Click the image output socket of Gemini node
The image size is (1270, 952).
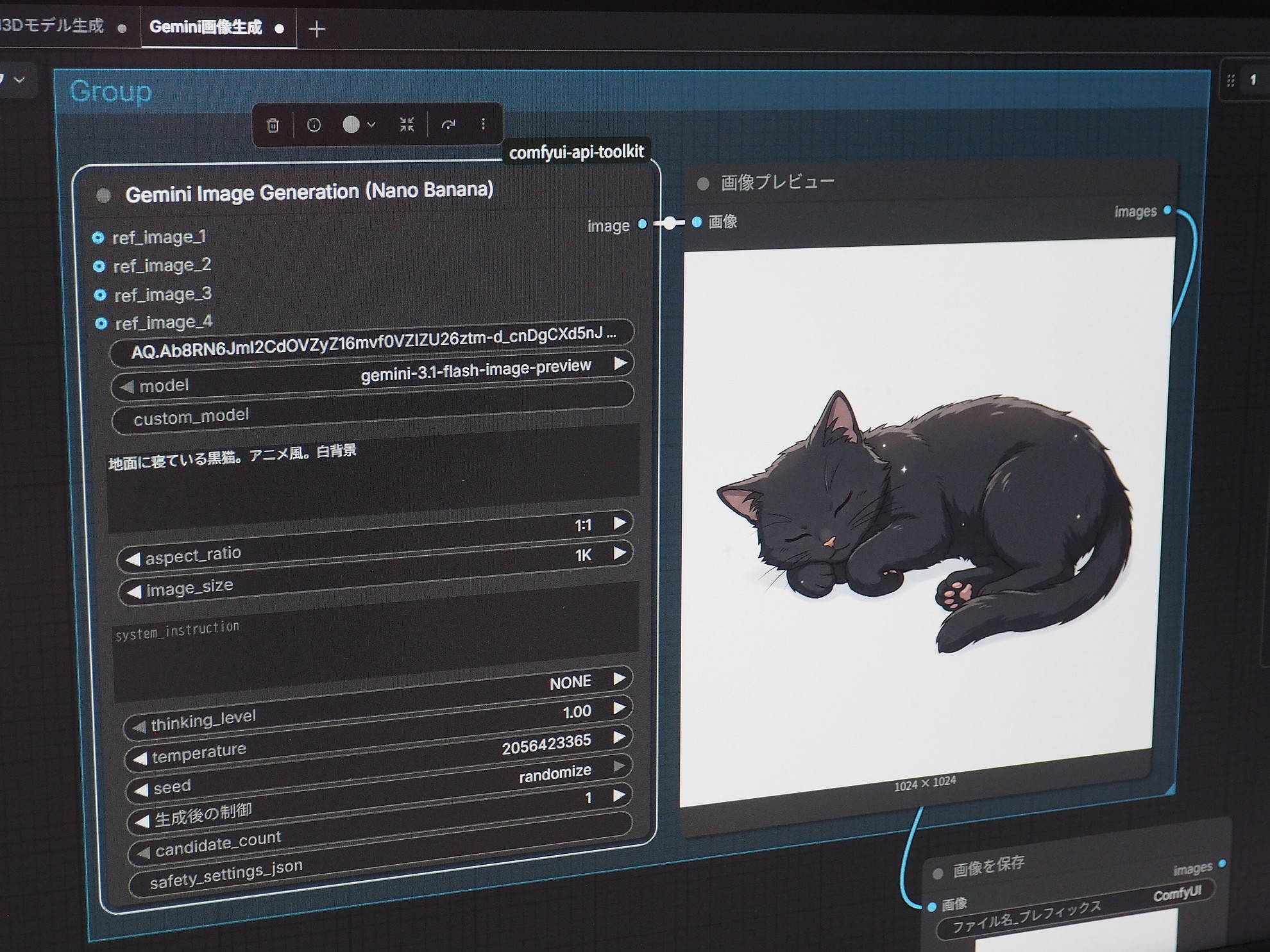point(642,224)
